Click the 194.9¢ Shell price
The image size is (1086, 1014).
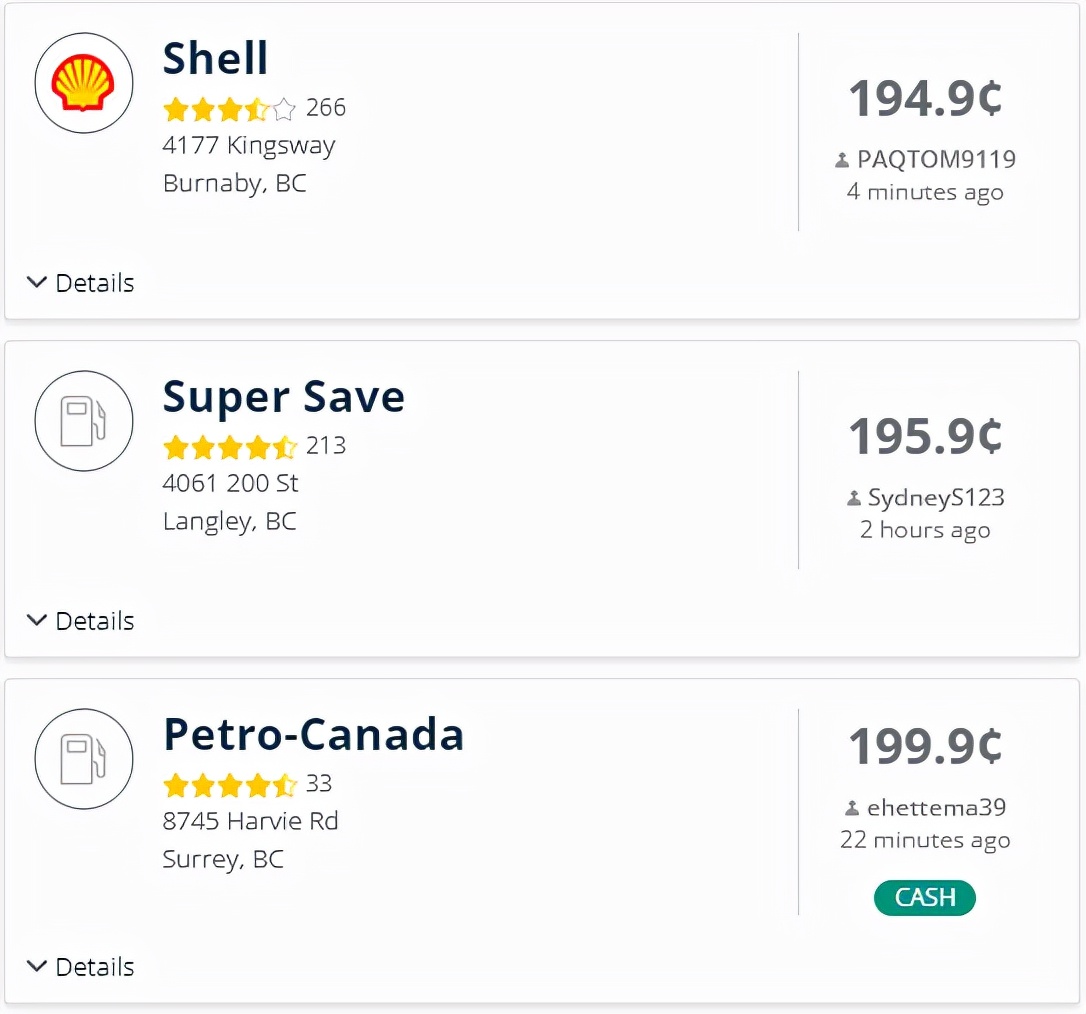925,98
